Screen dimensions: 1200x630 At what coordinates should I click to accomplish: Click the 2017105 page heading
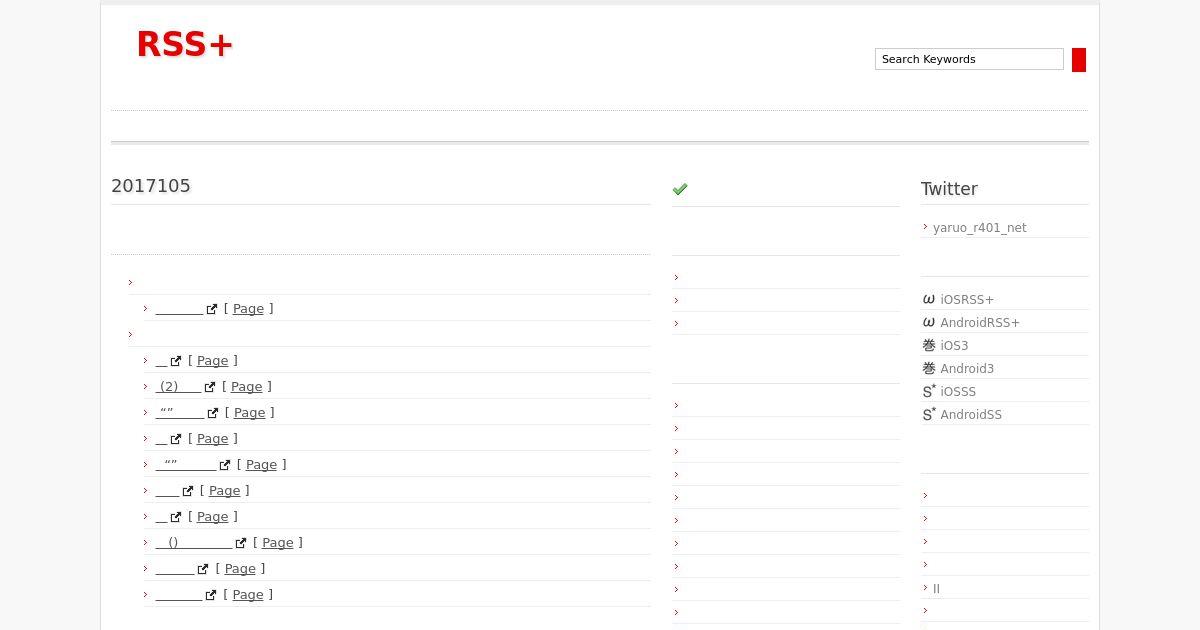point(151,186)
